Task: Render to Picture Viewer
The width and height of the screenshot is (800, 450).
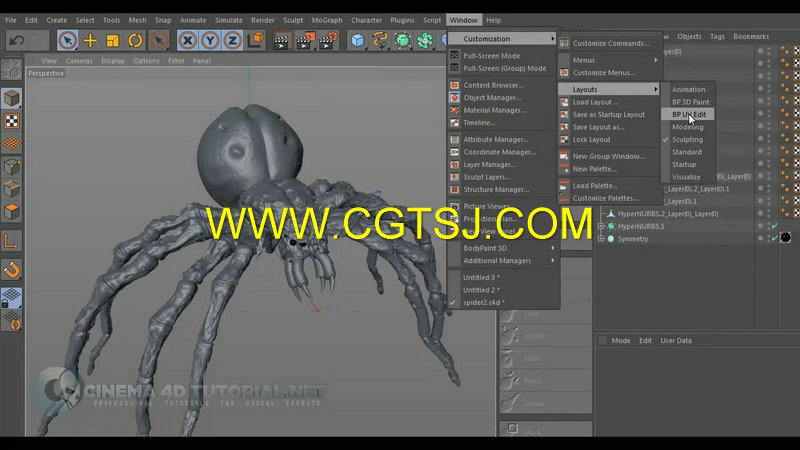Action: (305, 40)
